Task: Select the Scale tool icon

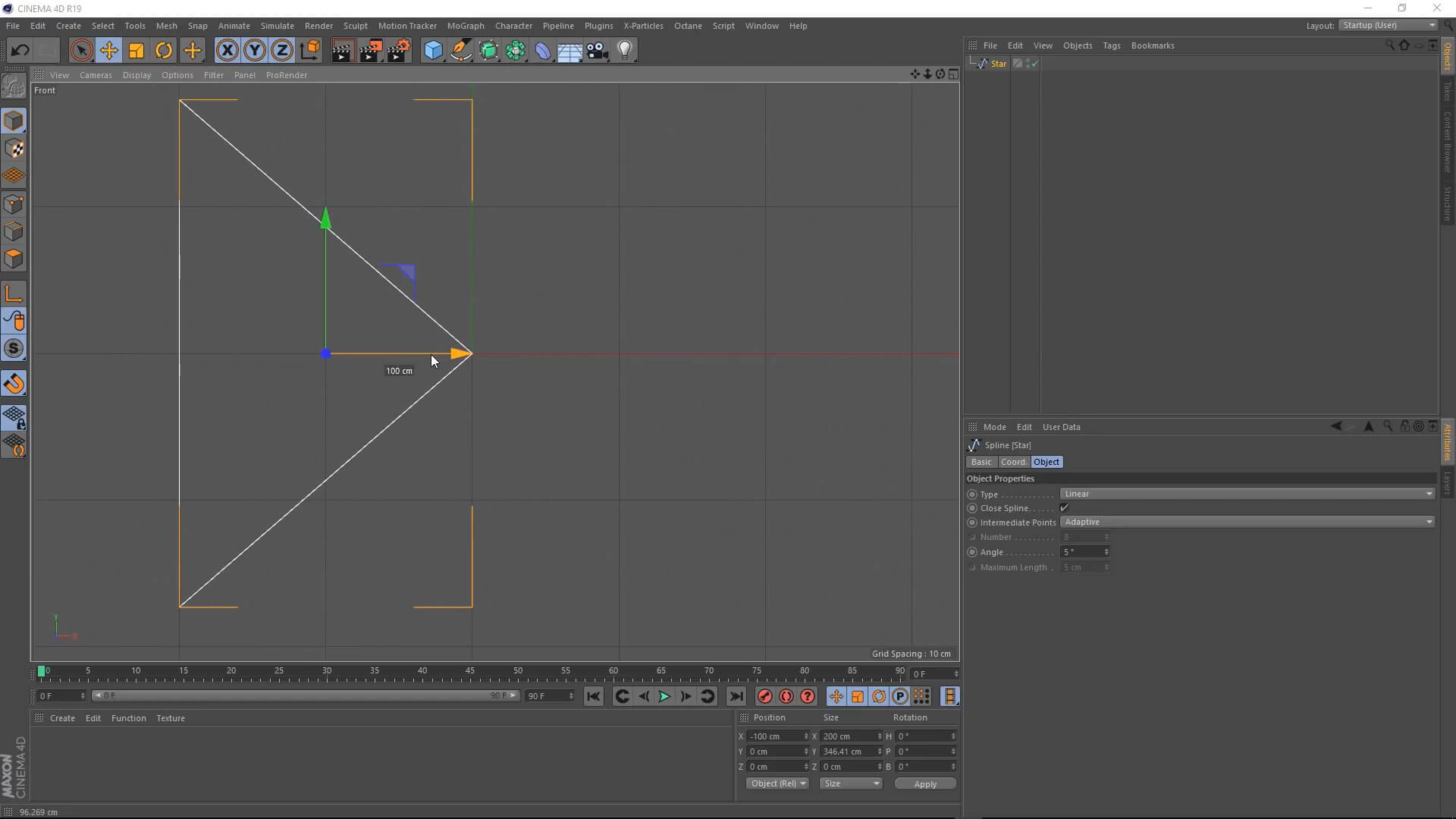Action: coord(136,51)
